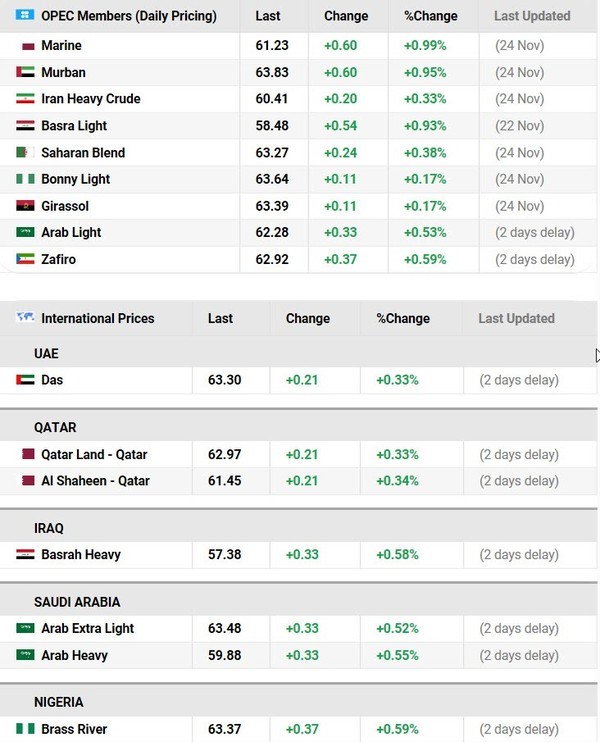This screenshot has height=742, width=600.
Task: Select the Zafiro crude row name
Action: pyautogui.click(x=58, y=259)
